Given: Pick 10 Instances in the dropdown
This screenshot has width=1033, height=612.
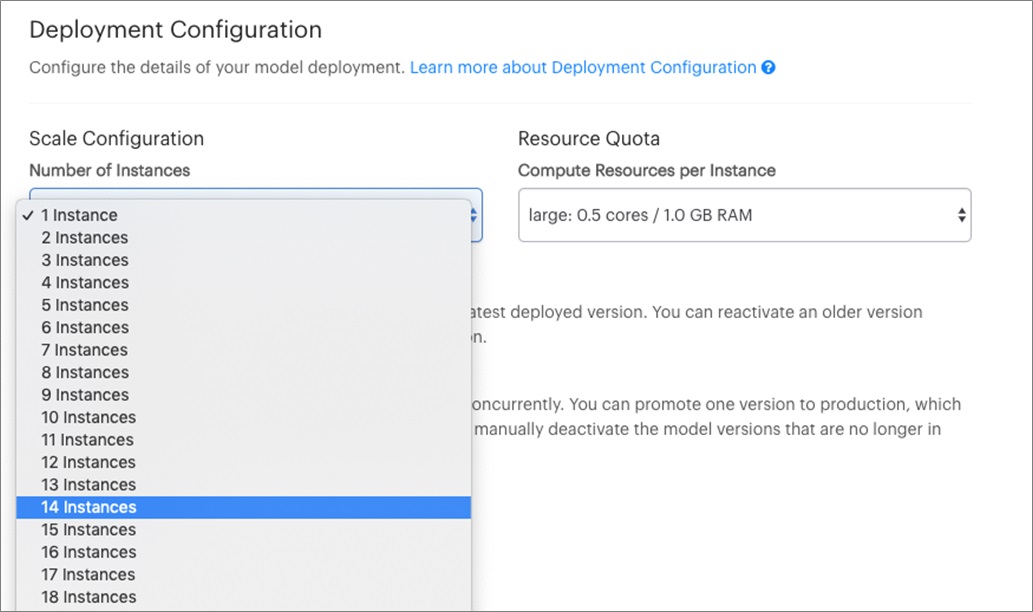Looking at the screenshot, I should pos(244,417).
